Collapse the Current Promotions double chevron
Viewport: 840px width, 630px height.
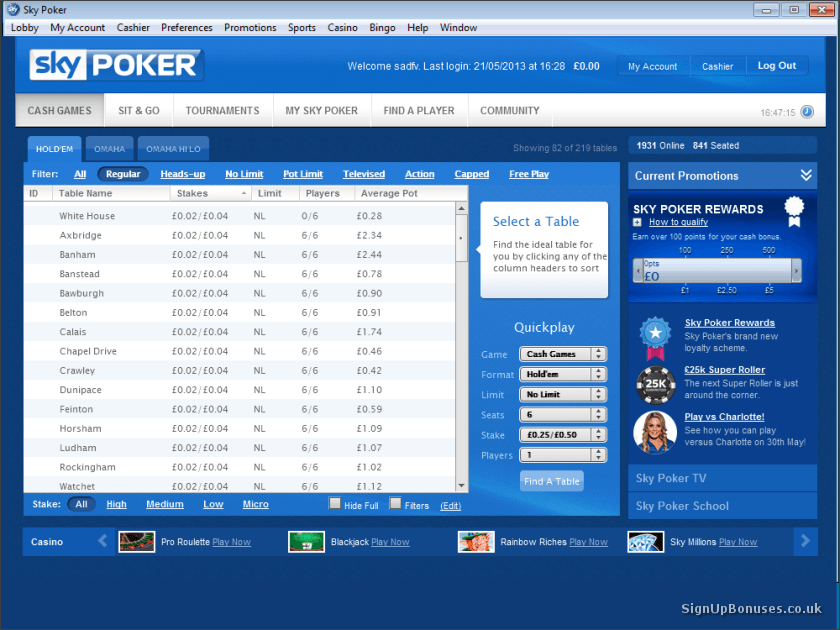806,175
